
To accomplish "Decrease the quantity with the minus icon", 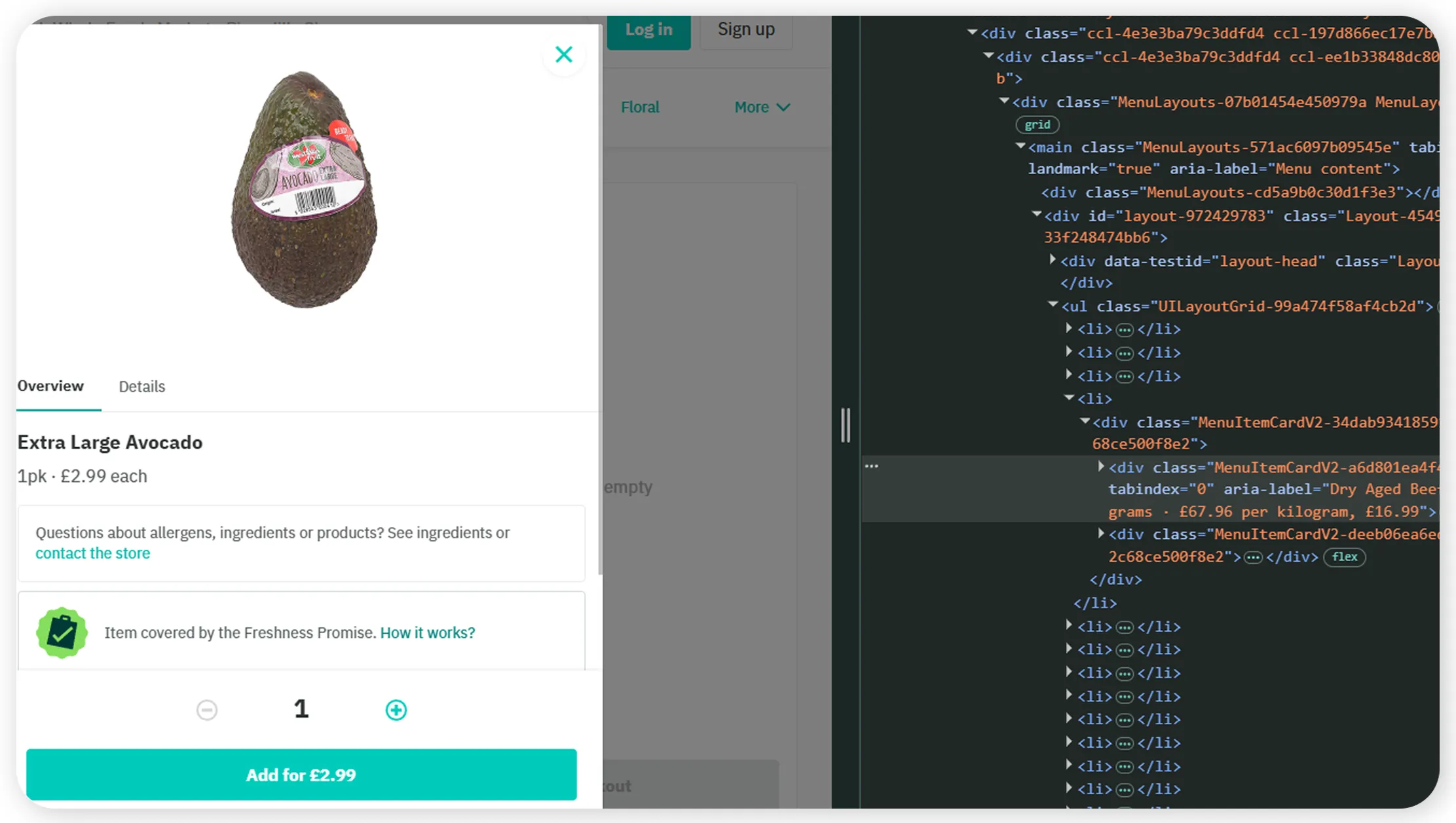I will point(207,710).
